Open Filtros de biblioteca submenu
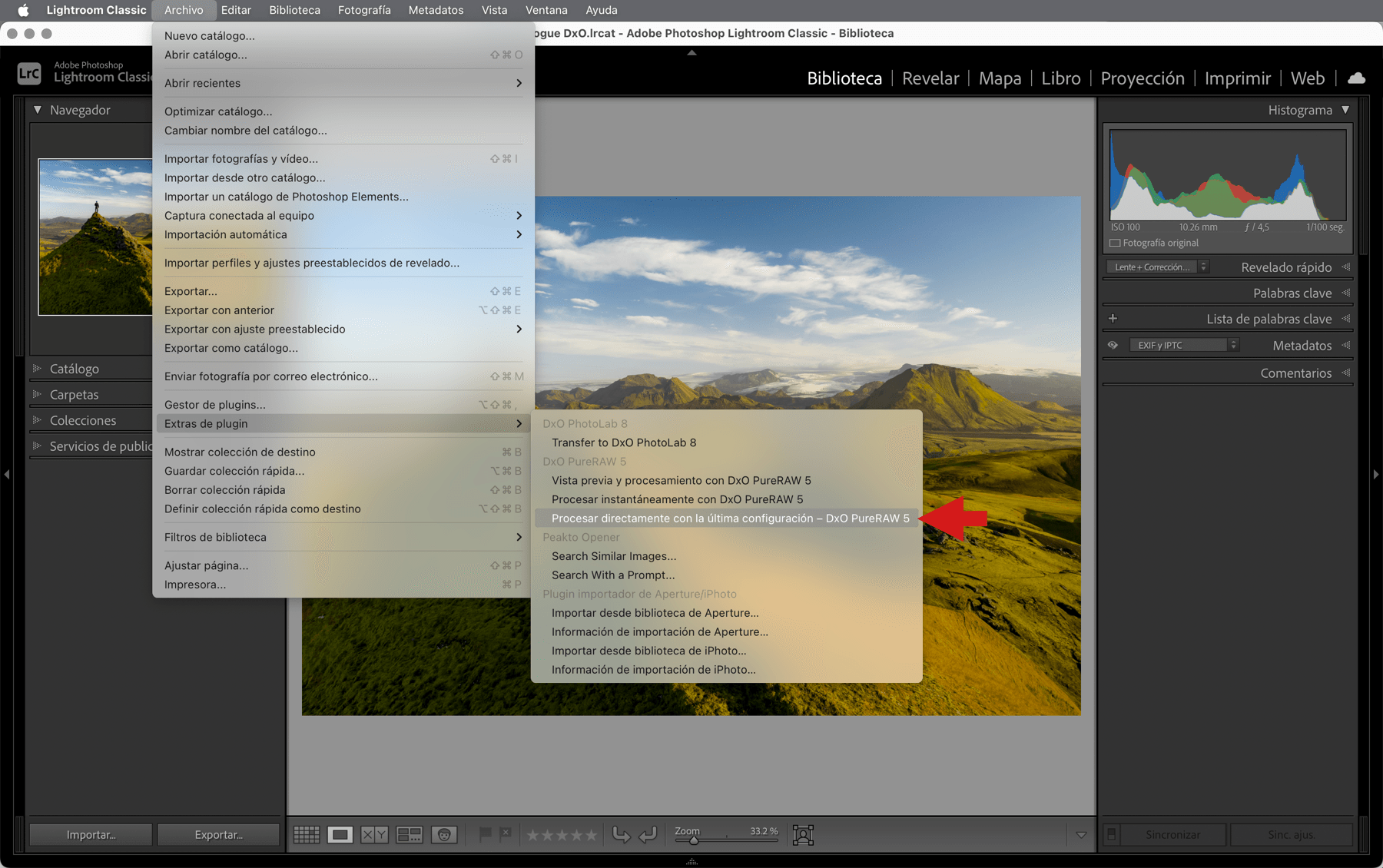The height and width of the screenshot is (868, 1383). pyautogui.click(x=343, y=537)
